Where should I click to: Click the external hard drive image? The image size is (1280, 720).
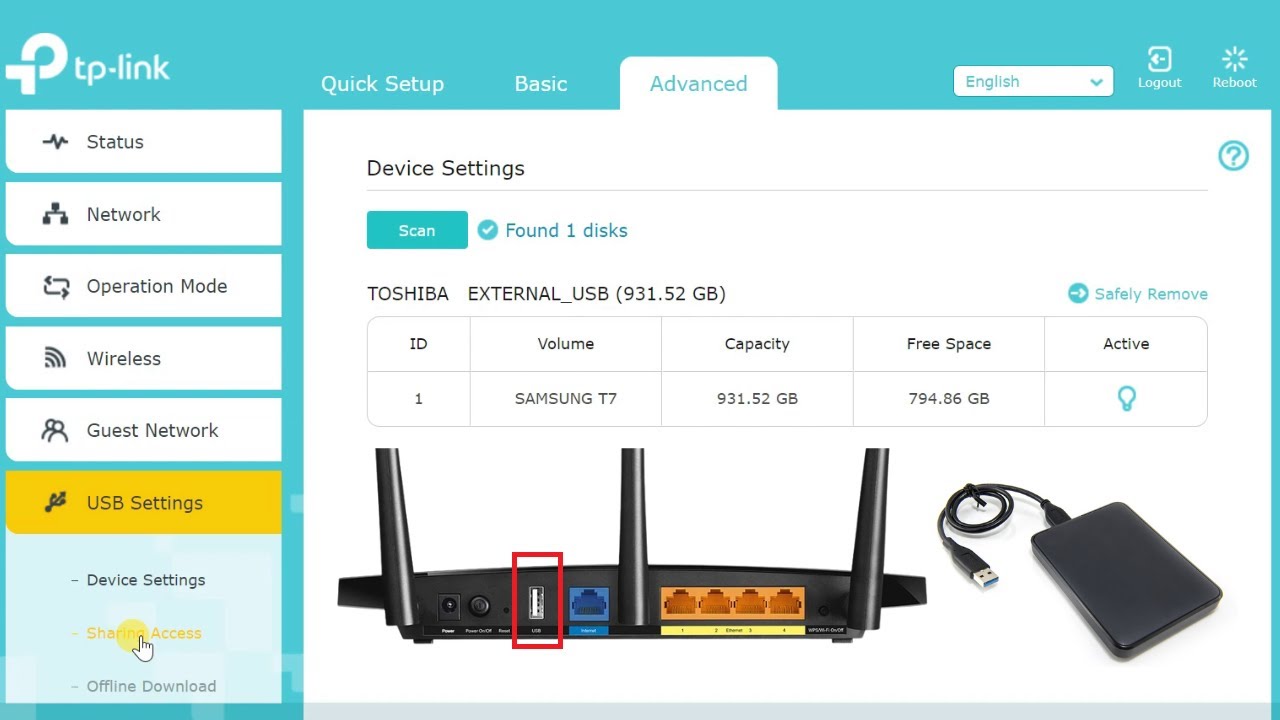tap(1080, 571)
